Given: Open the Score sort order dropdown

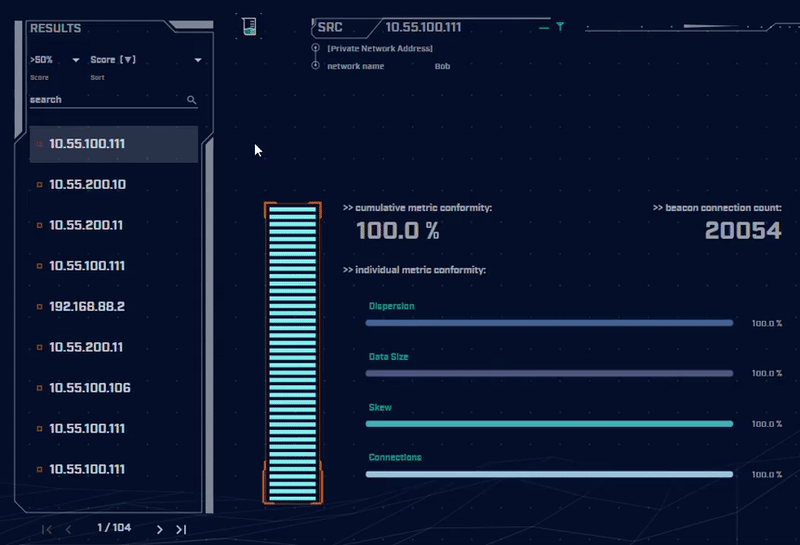Looking at the screenshot, I should pyautogui.click(x=146, y=60).
